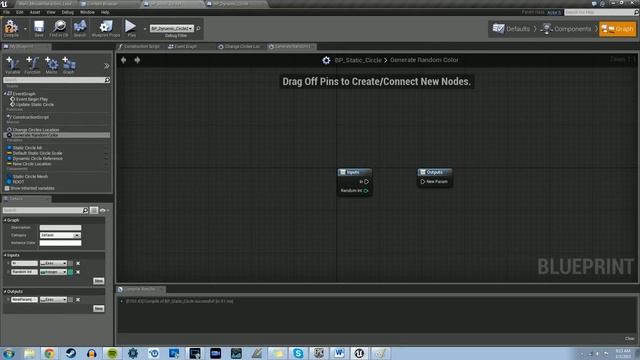
Task: Open Details view options eye dropdown
Action: tap(104, 210)
